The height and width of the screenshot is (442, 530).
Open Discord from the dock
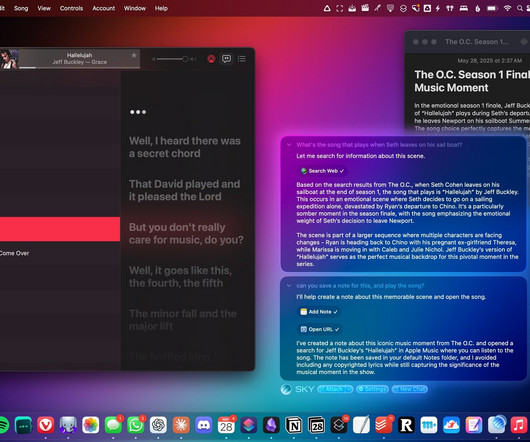coord(203,425)
